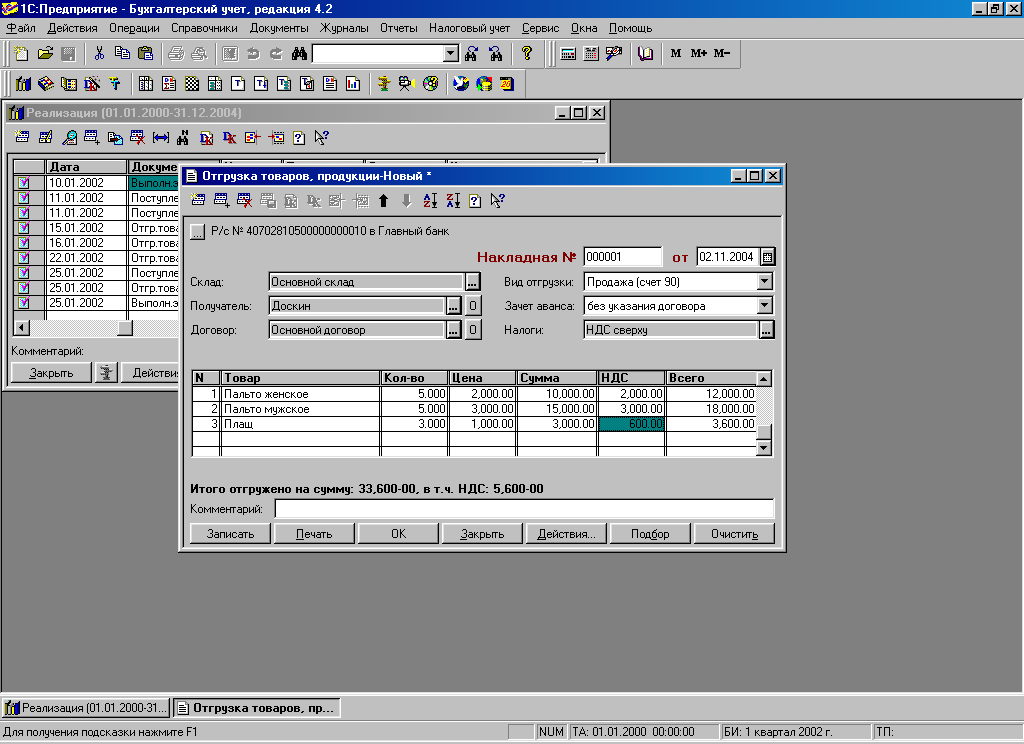This screenshot has width=1024, height=744.
Task: Open the Склад selection ellipsis button
Action: (x=473, y=282)
